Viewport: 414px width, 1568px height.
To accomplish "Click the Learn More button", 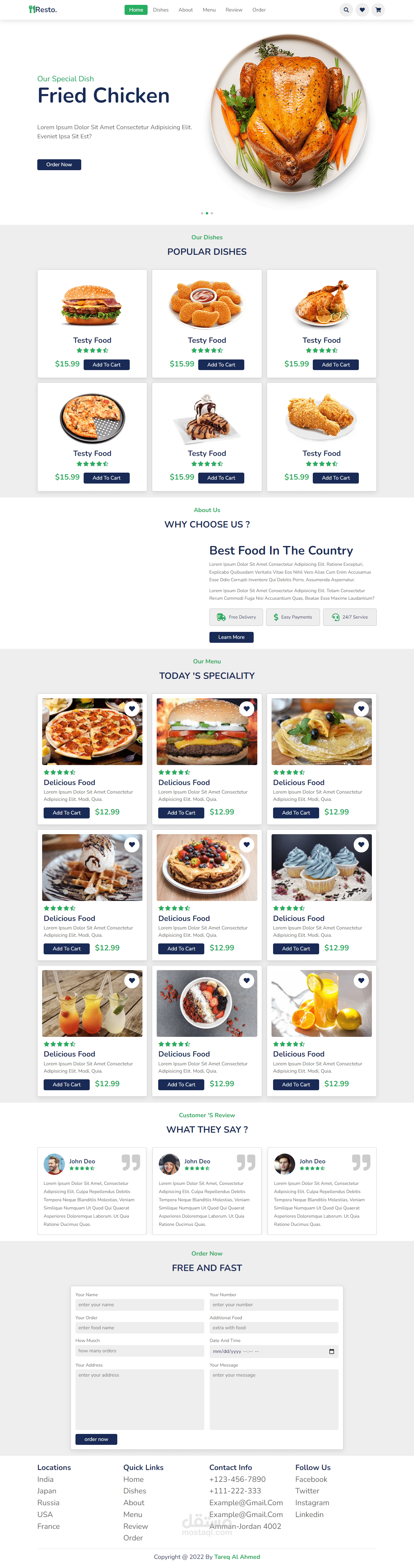I will tap(232, 637).
